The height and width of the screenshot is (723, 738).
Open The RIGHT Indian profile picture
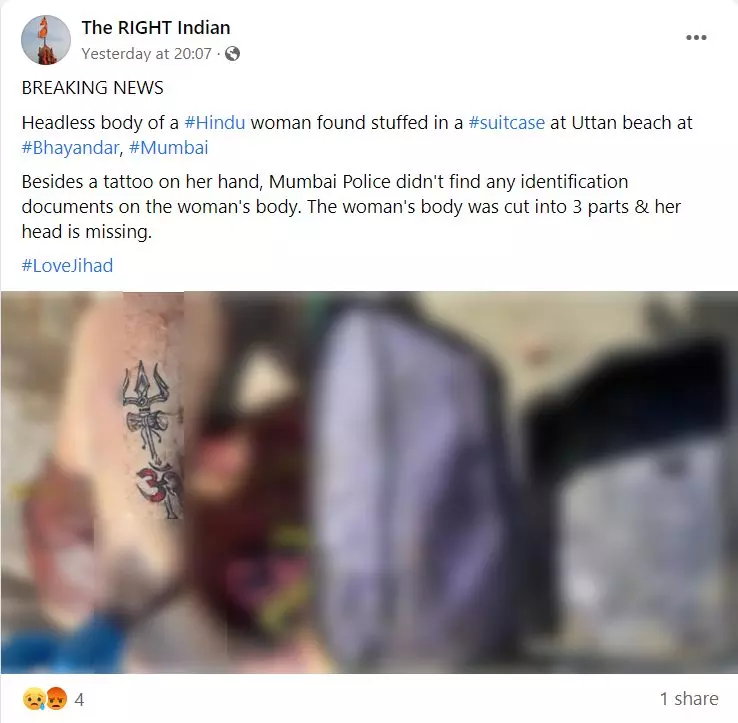tap(46, 40)
